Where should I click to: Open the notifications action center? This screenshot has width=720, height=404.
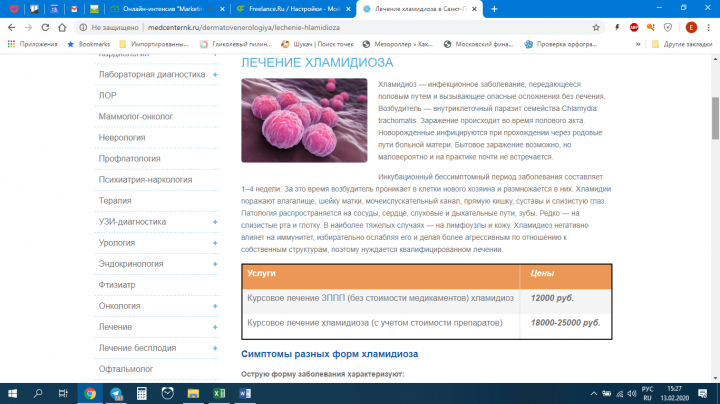[703, 393]
